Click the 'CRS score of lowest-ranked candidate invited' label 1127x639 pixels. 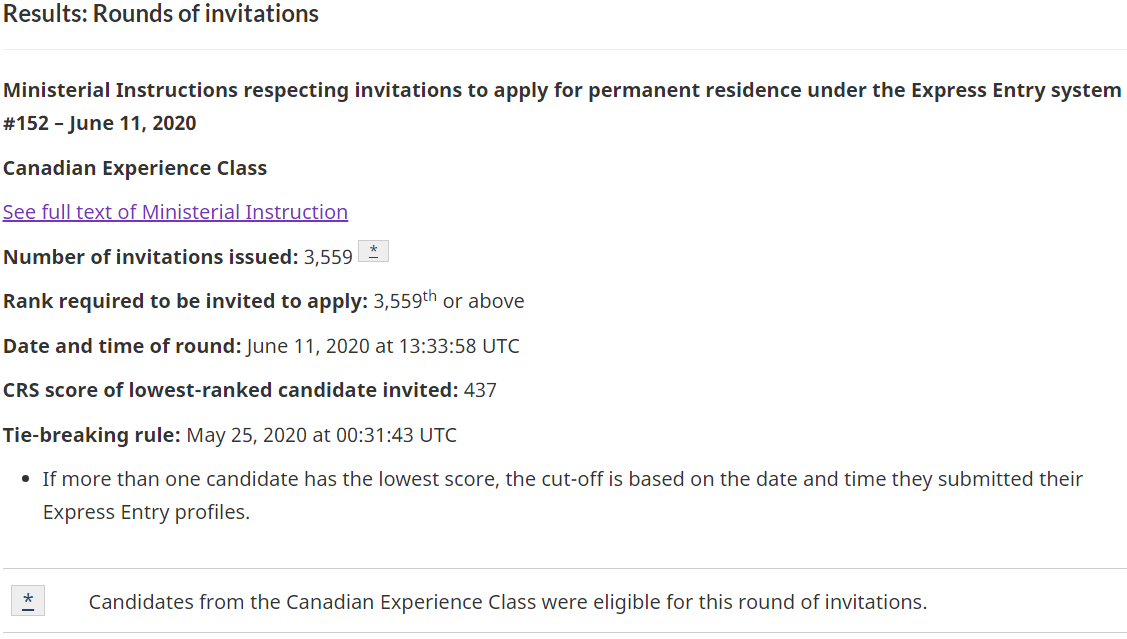click(x=230, y=390)
